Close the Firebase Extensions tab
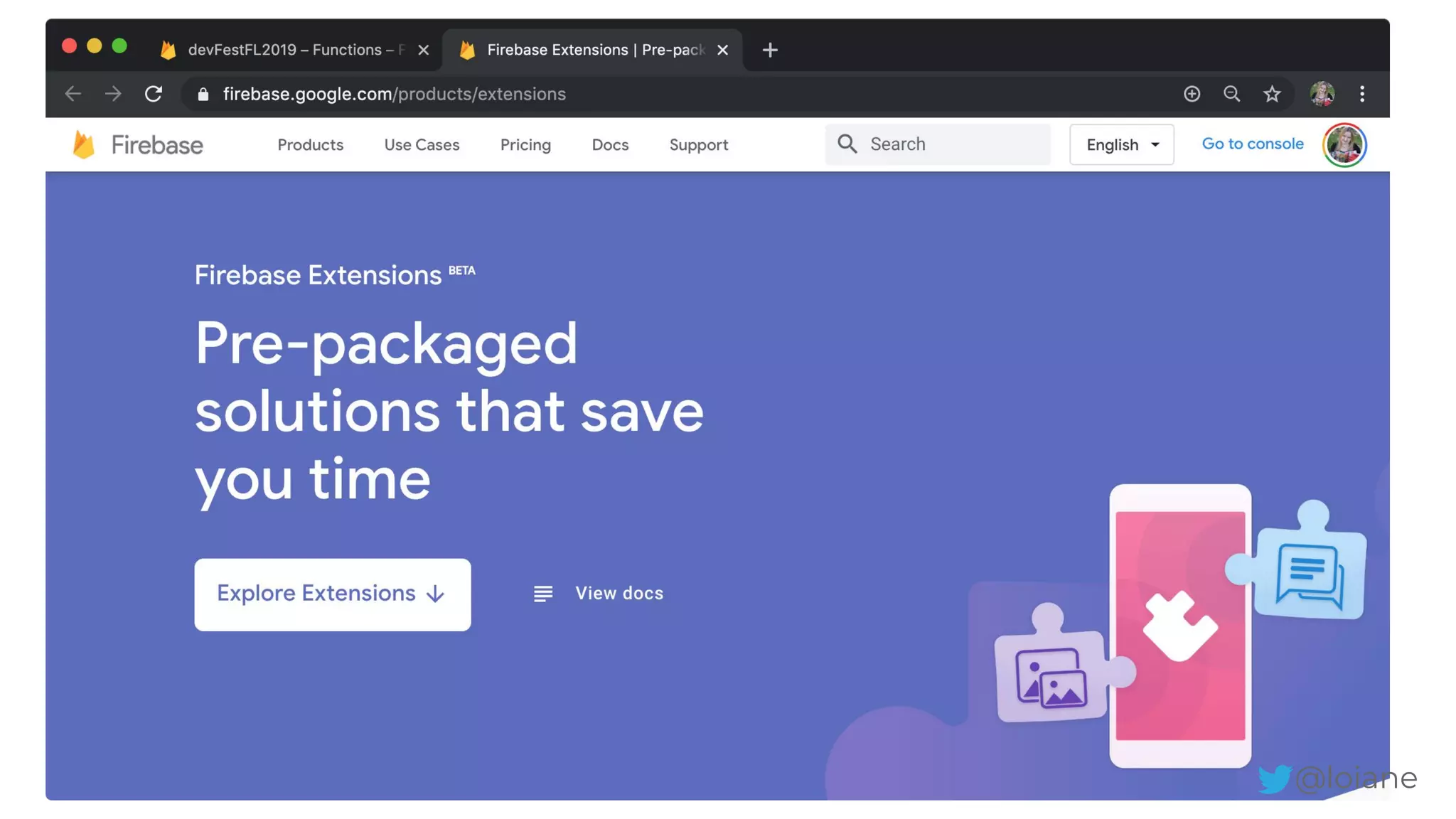This screenshot has height=819, width=1456. tap(723, 50)
